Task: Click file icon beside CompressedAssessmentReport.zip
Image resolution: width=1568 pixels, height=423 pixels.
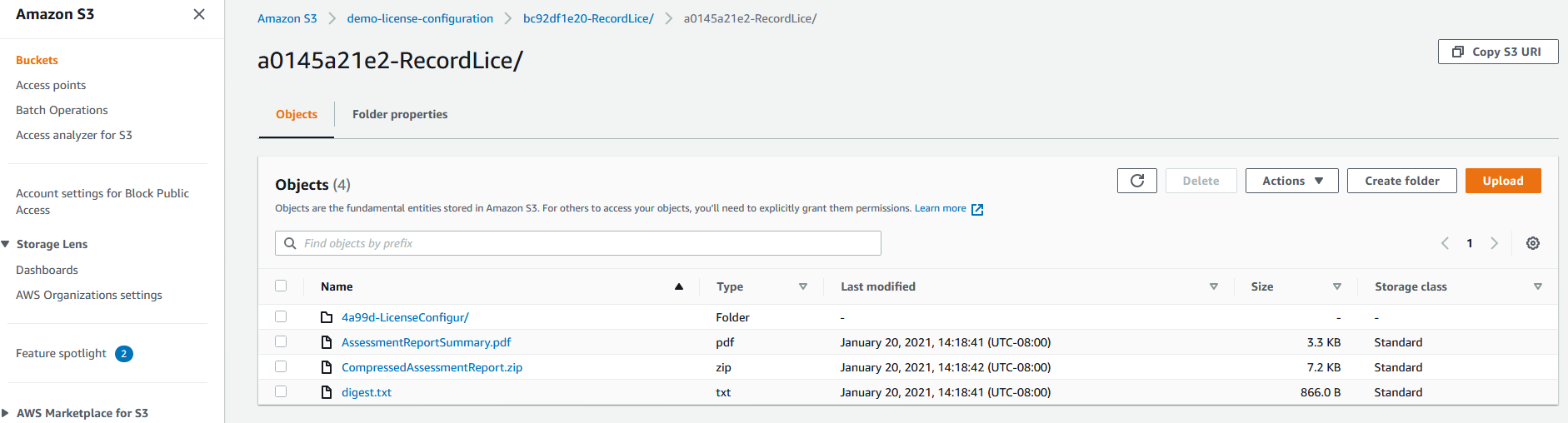Action: pyautogui.click(x=327, y=367)
